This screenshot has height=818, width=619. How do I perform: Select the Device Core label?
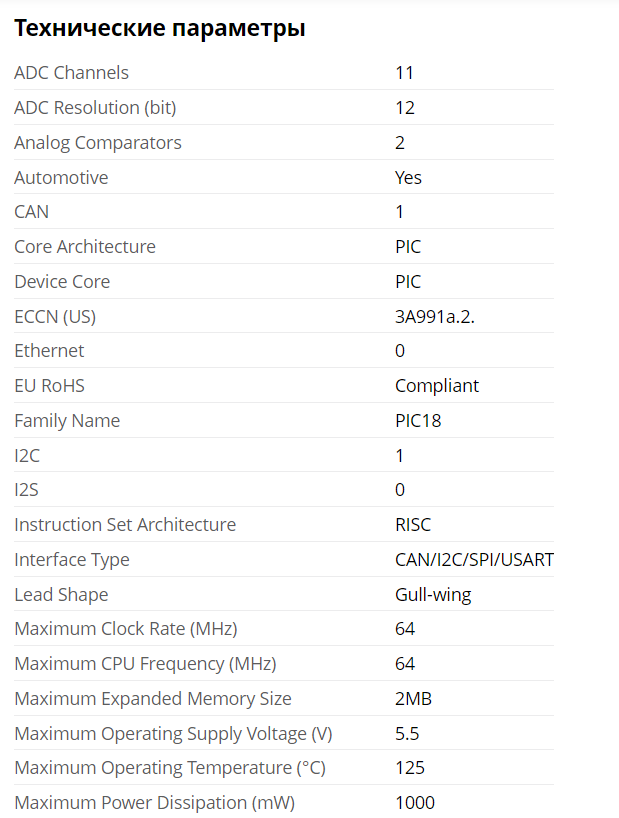[62, 281]
